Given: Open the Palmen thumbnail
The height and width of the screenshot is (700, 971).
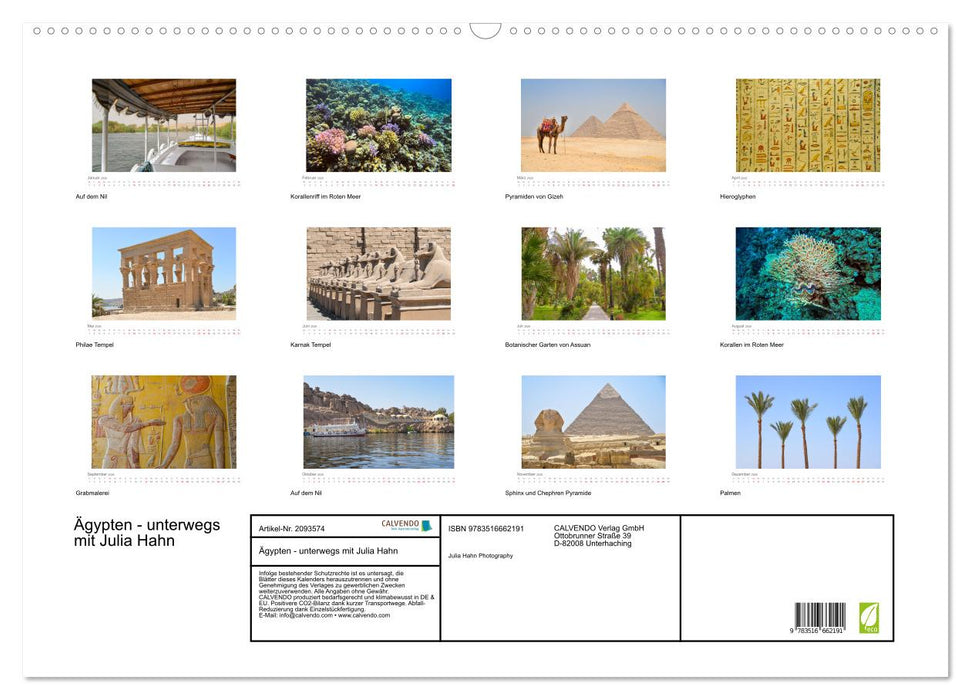Looking at the screenshot, I should pyautogui.click(x=808, y=422).
